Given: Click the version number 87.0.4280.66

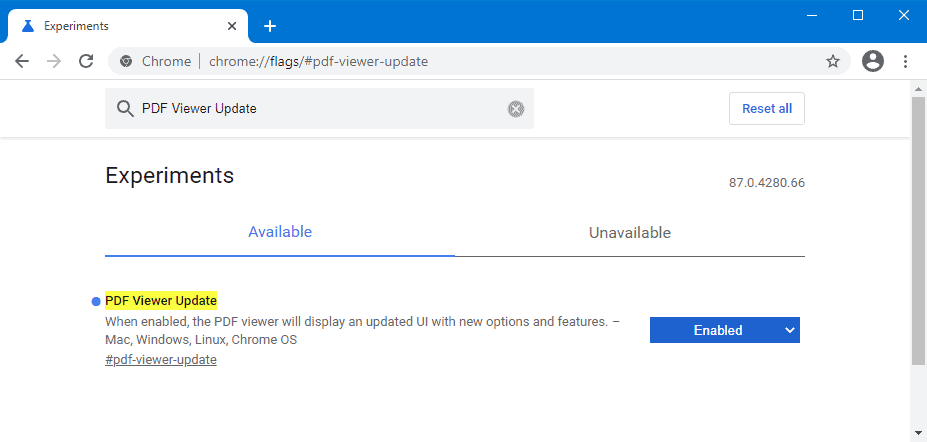Looking at the screenshot, I should [767, 183].
